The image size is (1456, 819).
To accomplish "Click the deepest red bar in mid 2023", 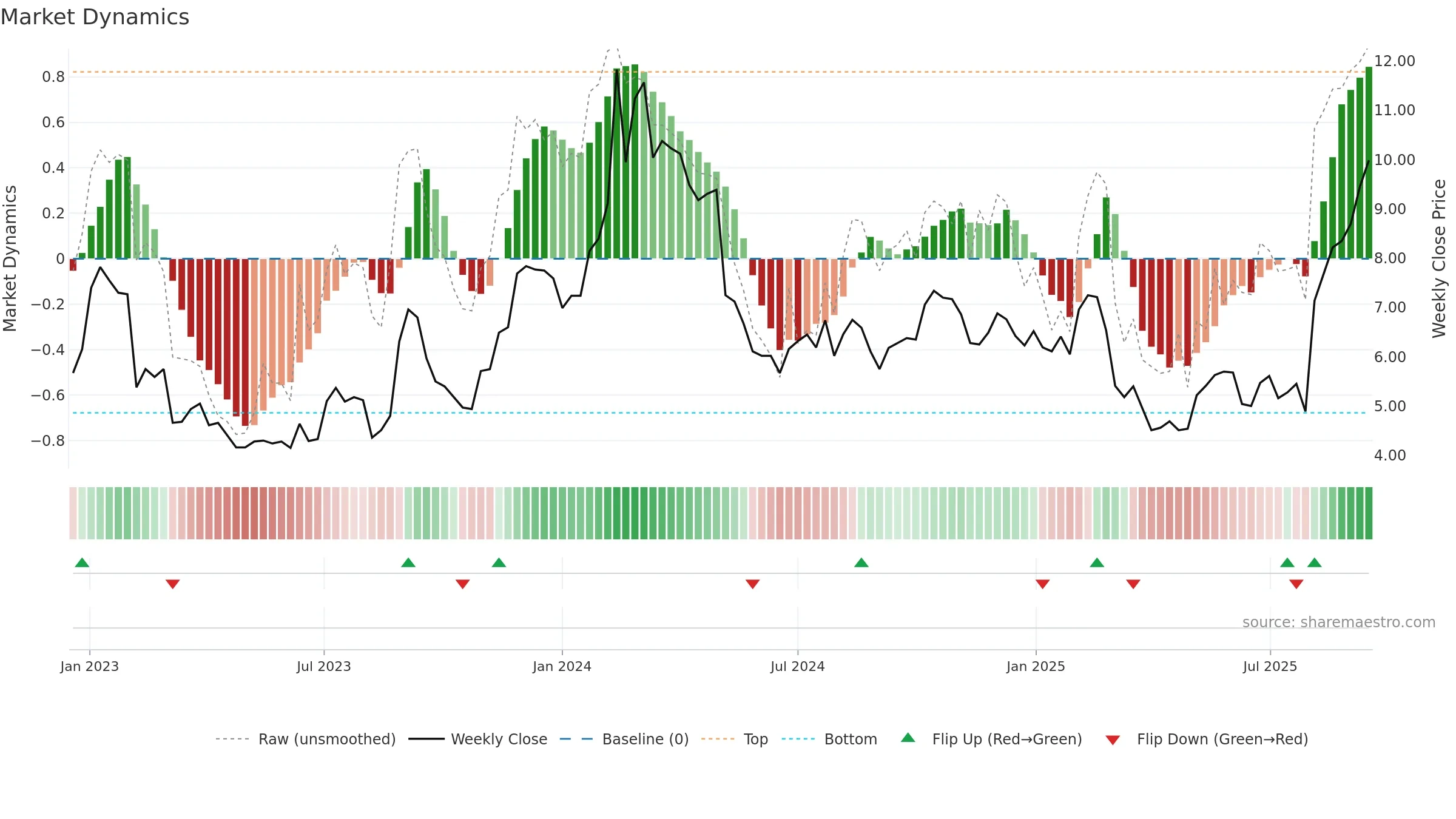I will (245, 342).
